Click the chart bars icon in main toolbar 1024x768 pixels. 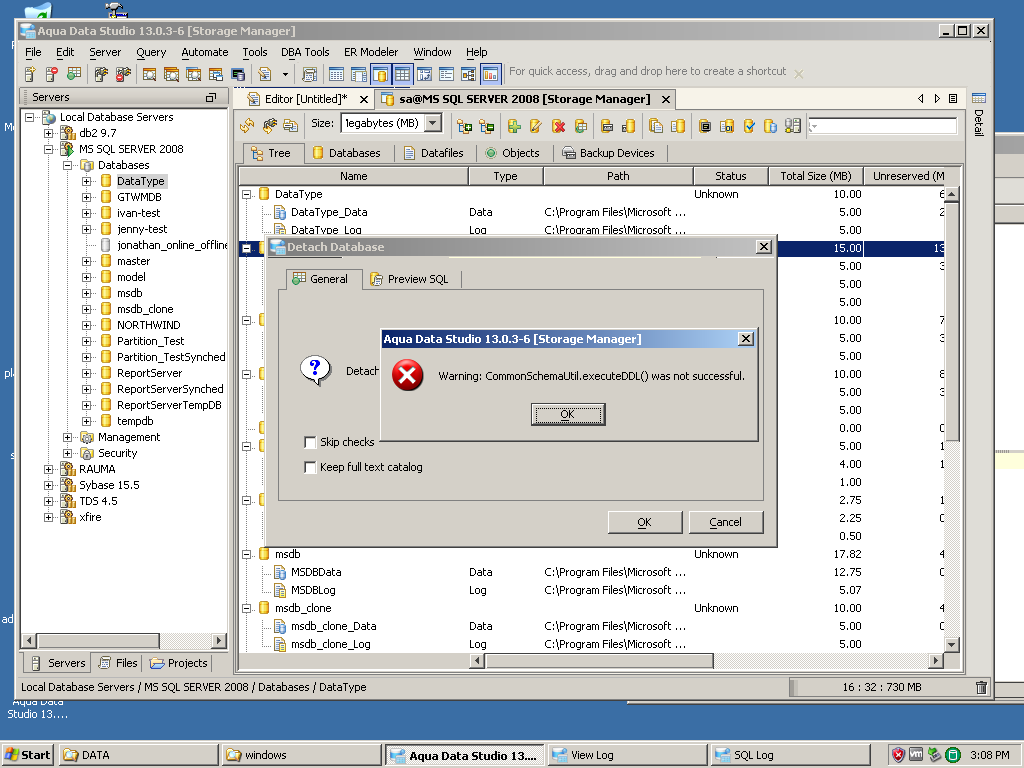(x=490, y=74)
